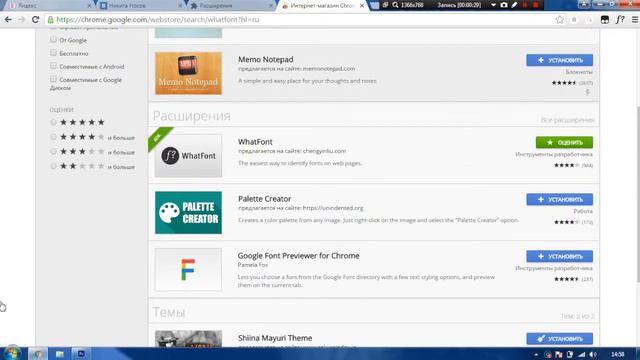Click the WhatFont star rating

[567, 165]
